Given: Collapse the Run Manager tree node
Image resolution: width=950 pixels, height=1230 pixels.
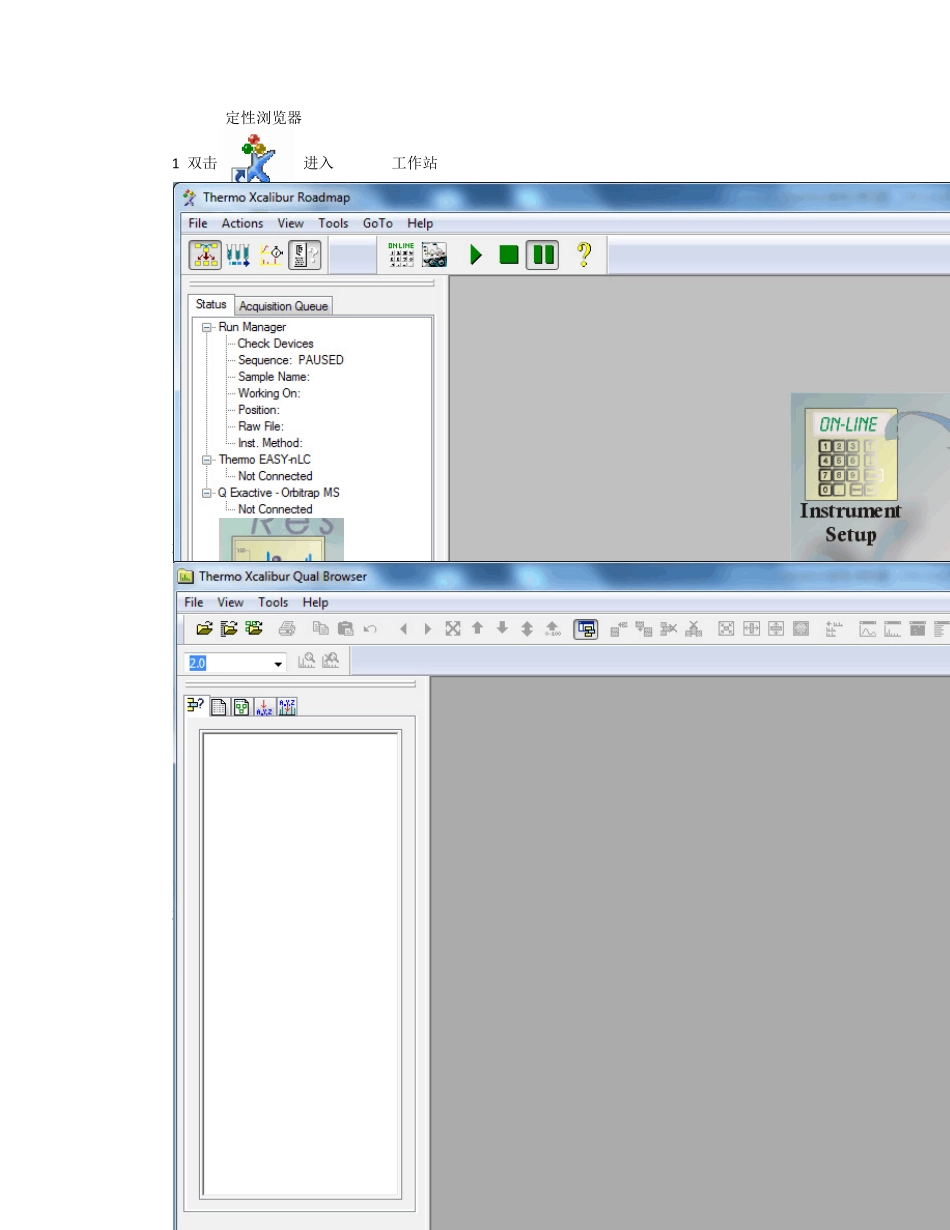Looking at the screenshot, I should point(207,327).
